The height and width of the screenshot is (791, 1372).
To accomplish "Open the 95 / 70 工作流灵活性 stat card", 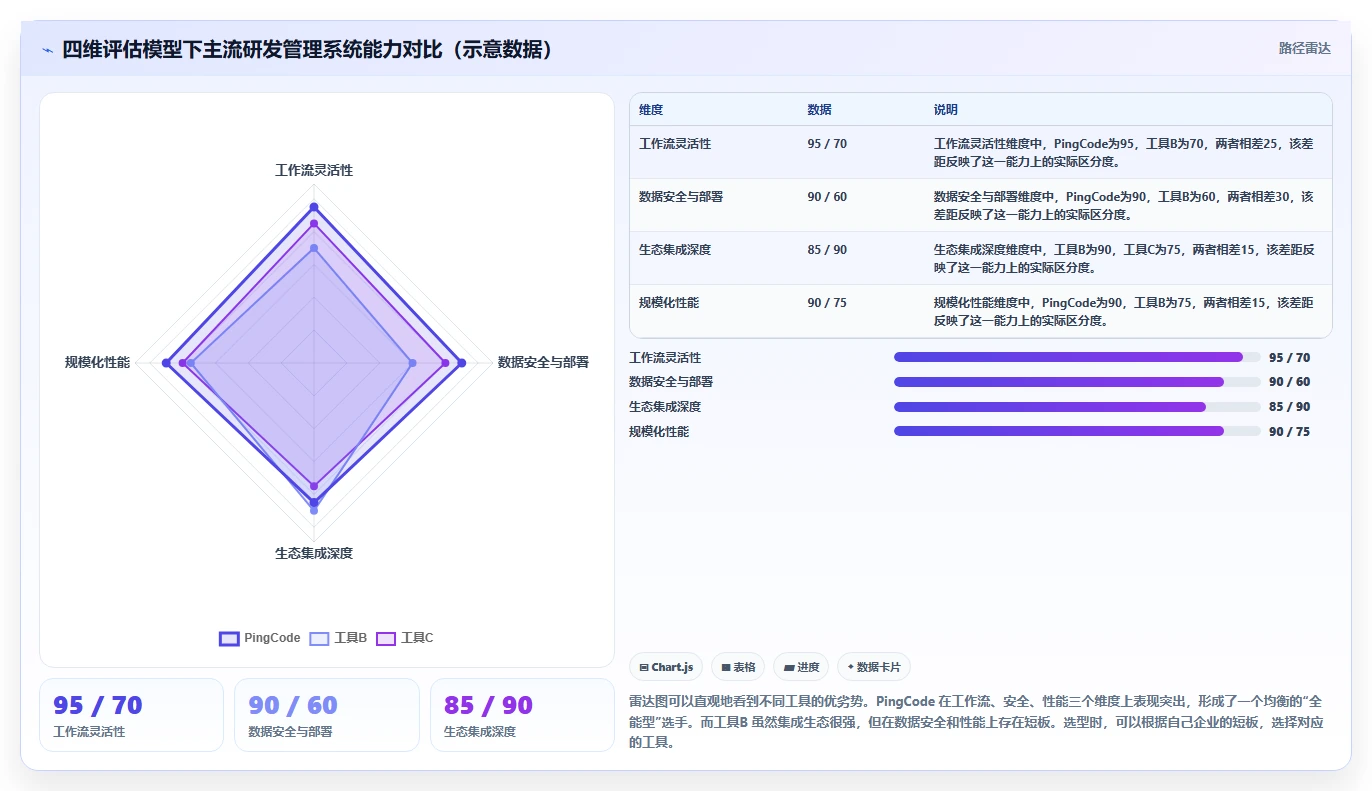I will [x=131, y=715].
